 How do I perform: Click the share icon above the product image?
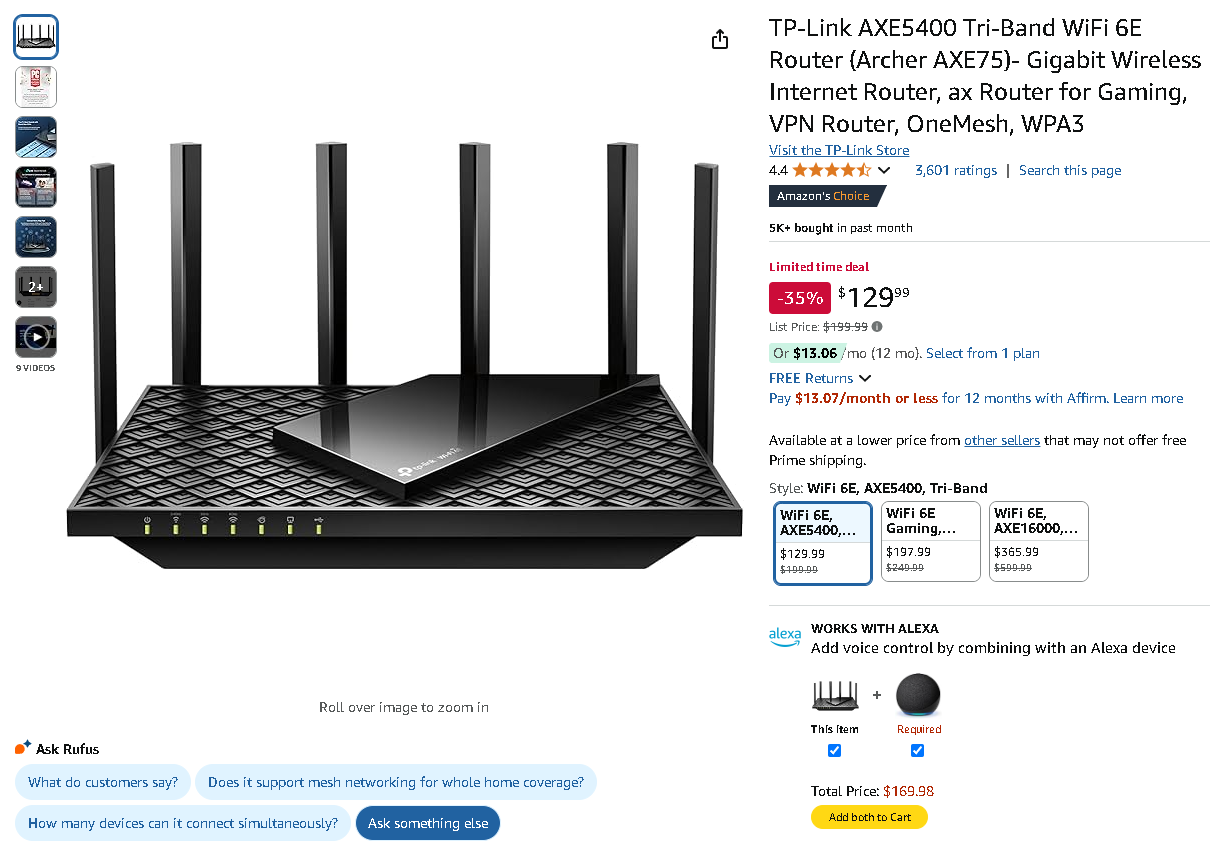[x=720, y=39]
